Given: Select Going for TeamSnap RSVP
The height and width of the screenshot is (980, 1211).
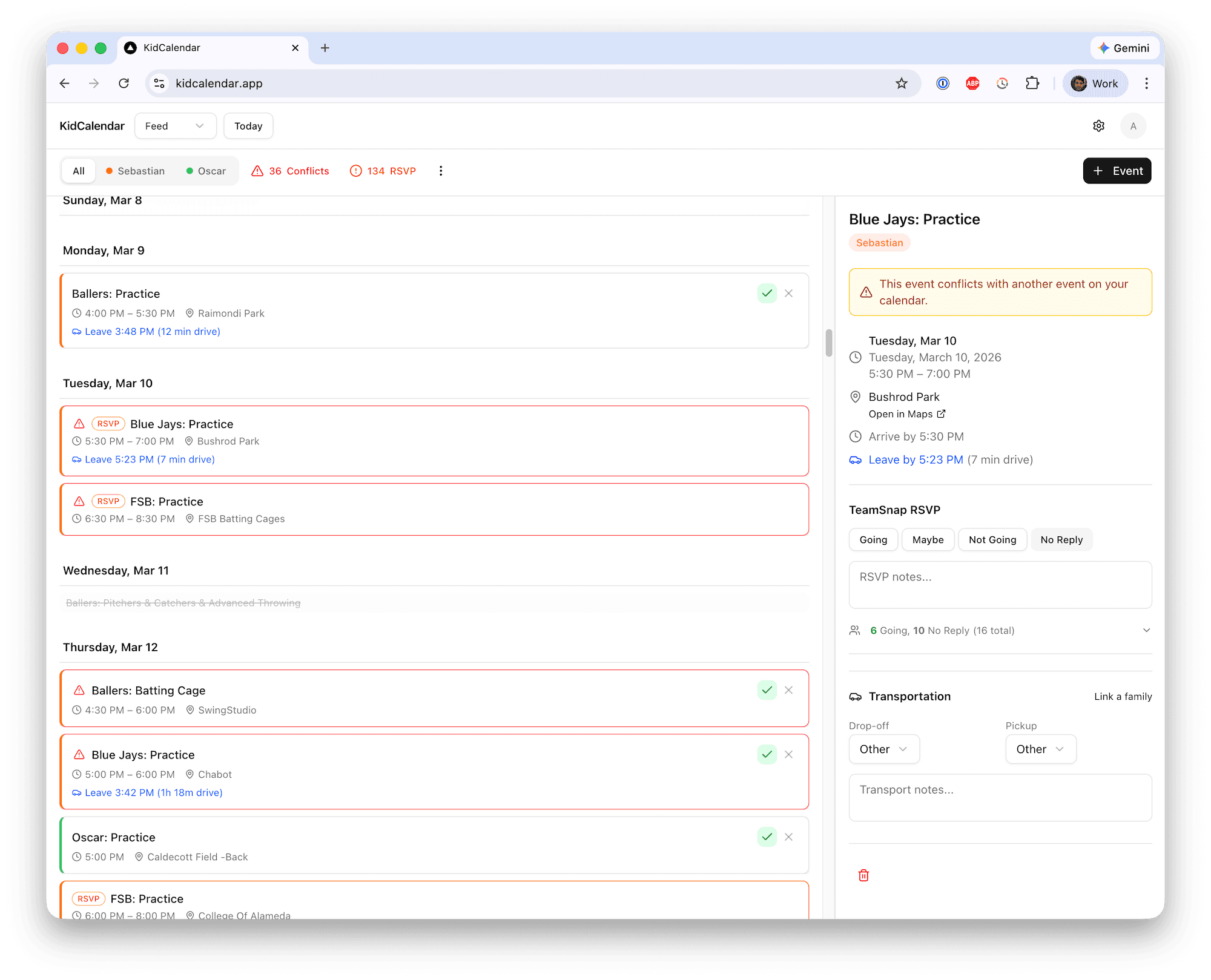Looking at the screenshot, I should [873, 539].
